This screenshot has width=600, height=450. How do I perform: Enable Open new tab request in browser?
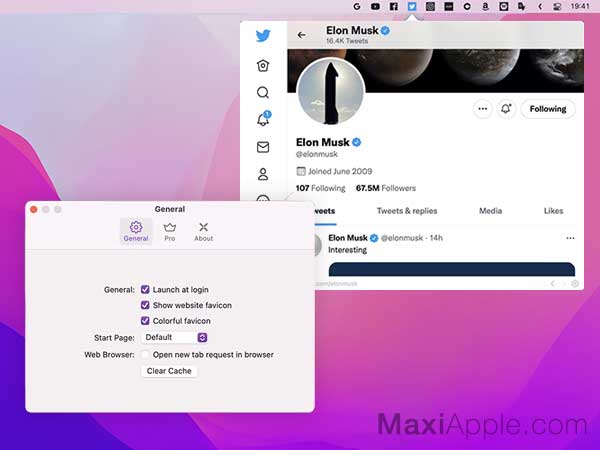pyautogui.click(x=145, y=355)
